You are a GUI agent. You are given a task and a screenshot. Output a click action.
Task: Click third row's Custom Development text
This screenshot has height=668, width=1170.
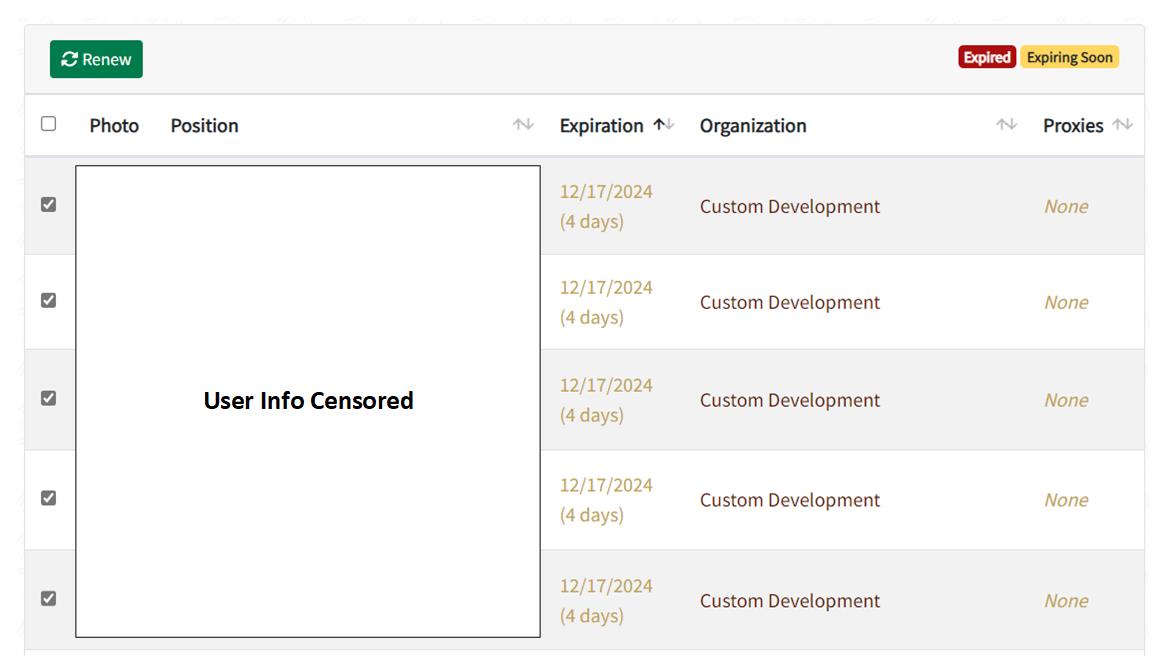(790, 400)
